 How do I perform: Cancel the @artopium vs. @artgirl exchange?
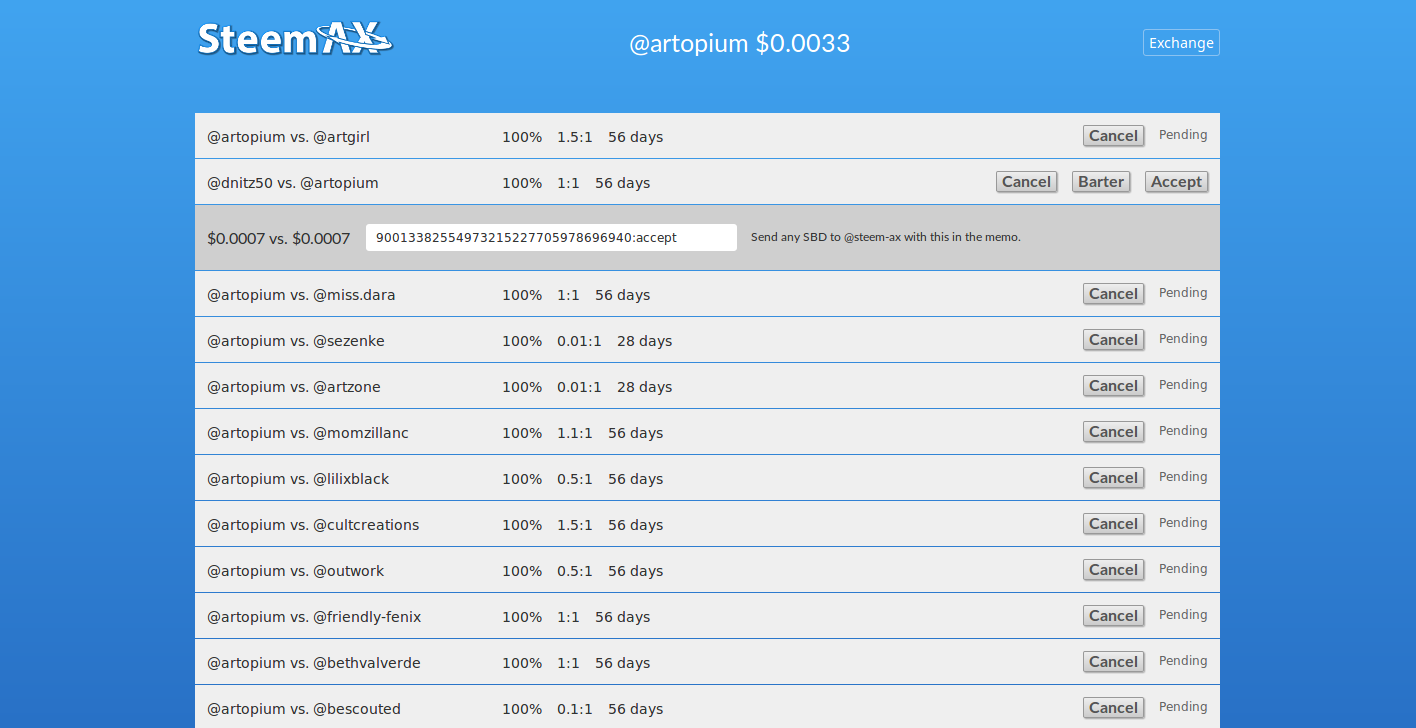coord(1114,136)
